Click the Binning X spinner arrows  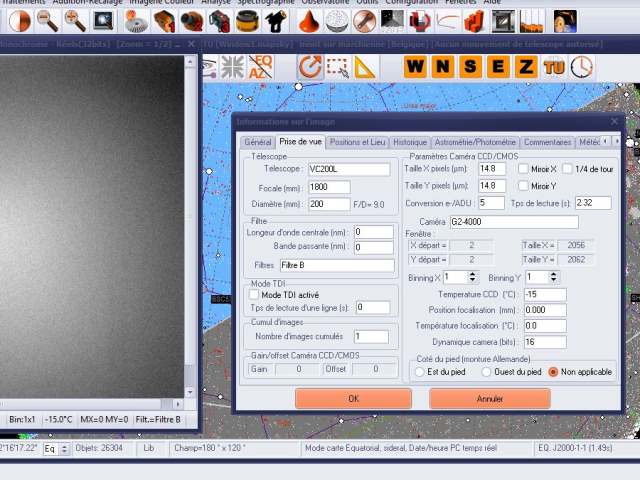(474, 277)
